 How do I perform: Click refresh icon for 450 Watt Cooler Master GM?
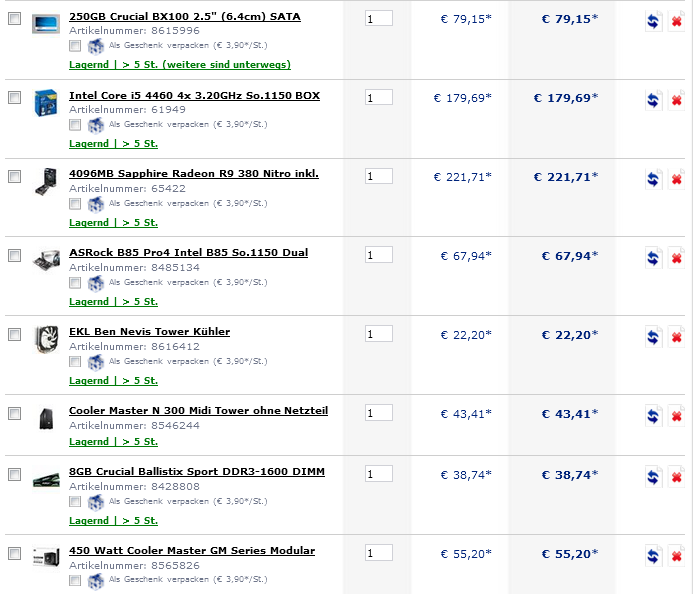point(653,556)
